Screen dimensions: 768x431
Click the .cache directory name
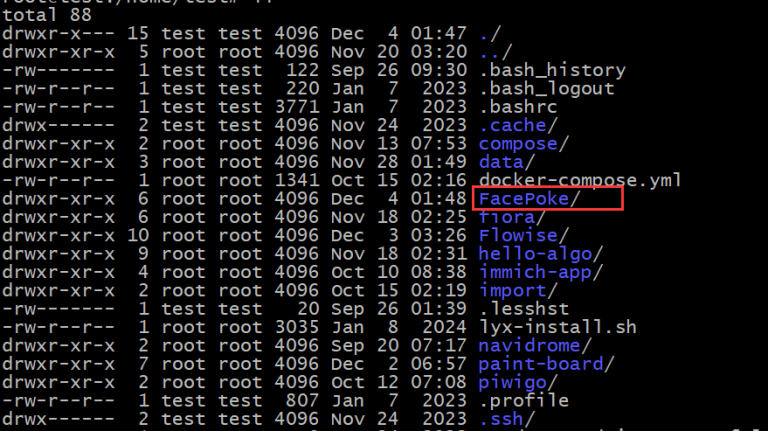click(513, 125)
